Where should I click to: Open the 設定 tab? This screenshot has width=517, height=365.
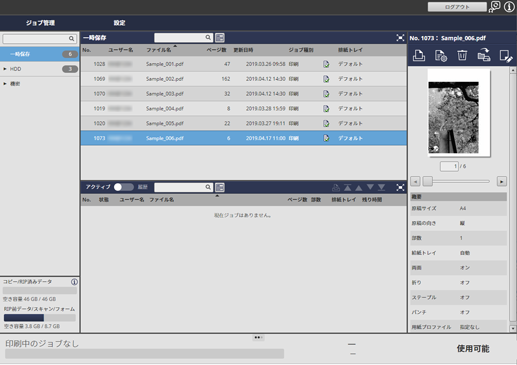tap(119, 23)
